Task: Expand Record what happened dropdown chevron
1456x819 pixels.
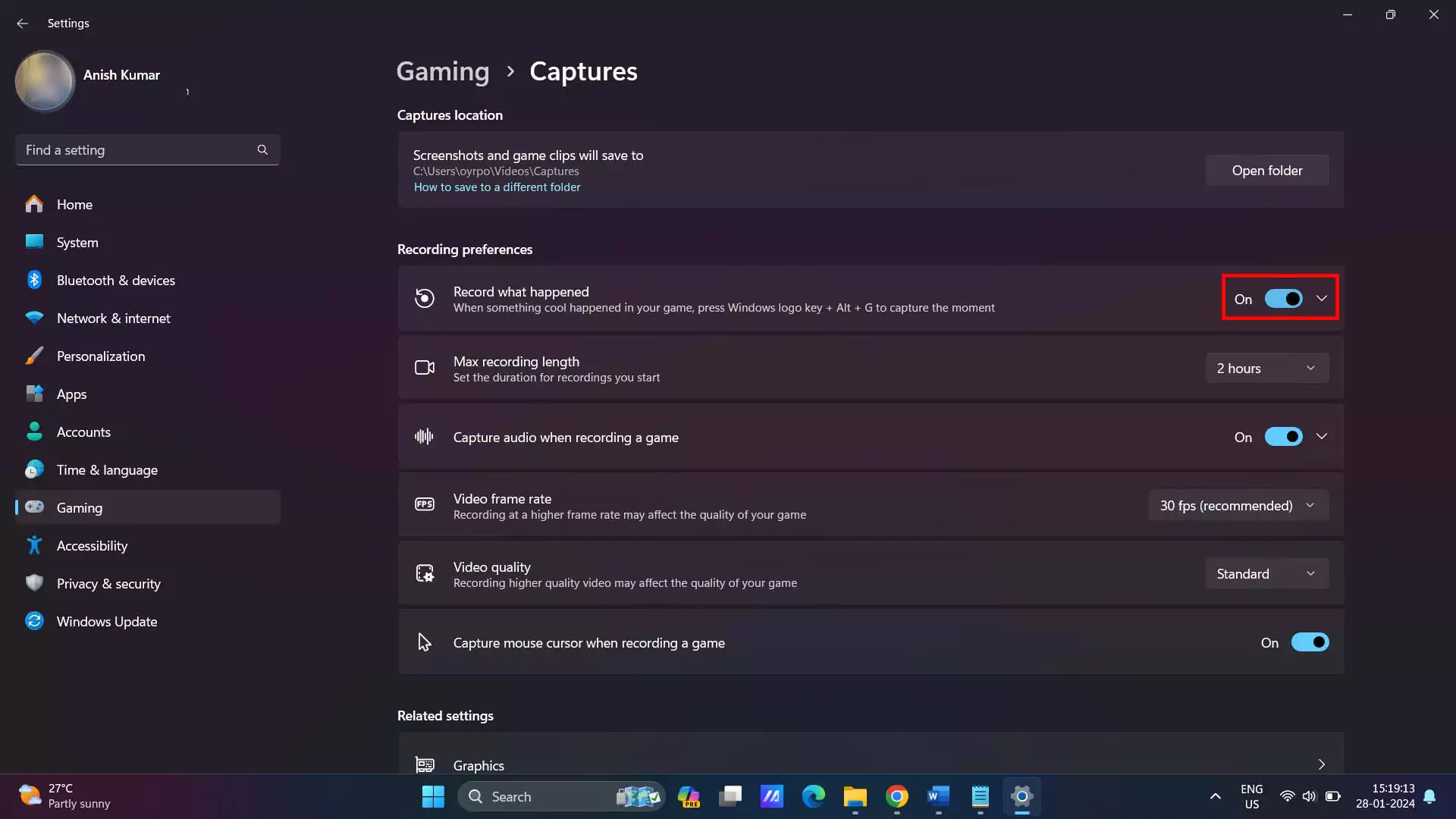Action: [1322, 298]
